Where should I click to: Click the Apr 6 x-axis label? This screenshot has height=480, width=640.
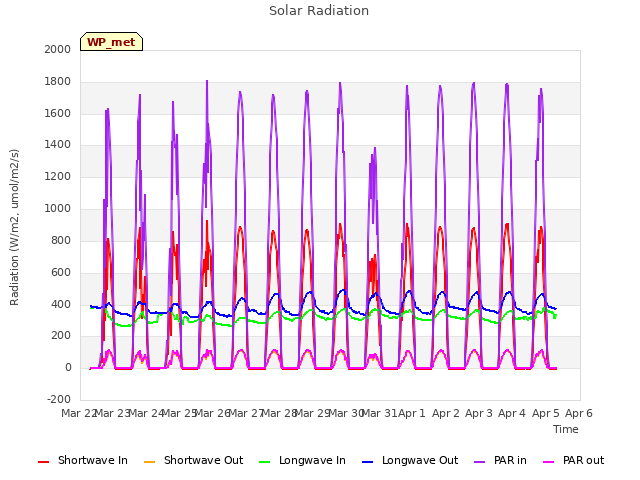579,413
